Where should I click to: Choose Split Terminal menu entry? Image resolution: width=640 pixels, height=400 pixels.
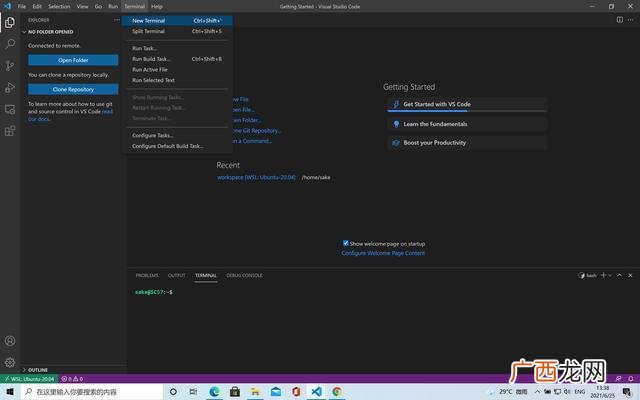[x=177, y=31]
